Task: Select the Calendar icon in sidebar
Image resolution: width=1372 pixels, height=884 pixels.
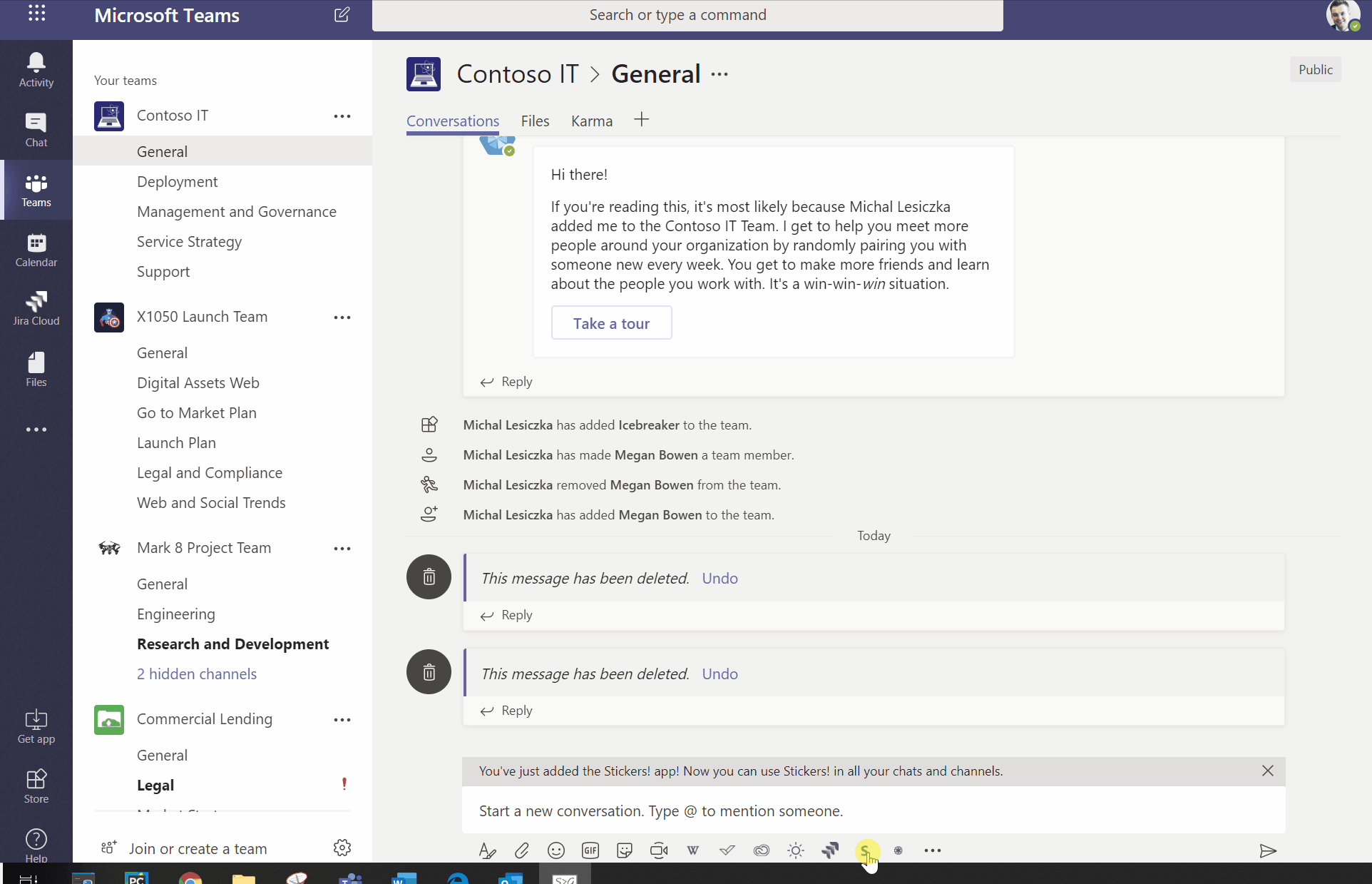Action: point(36,250)
